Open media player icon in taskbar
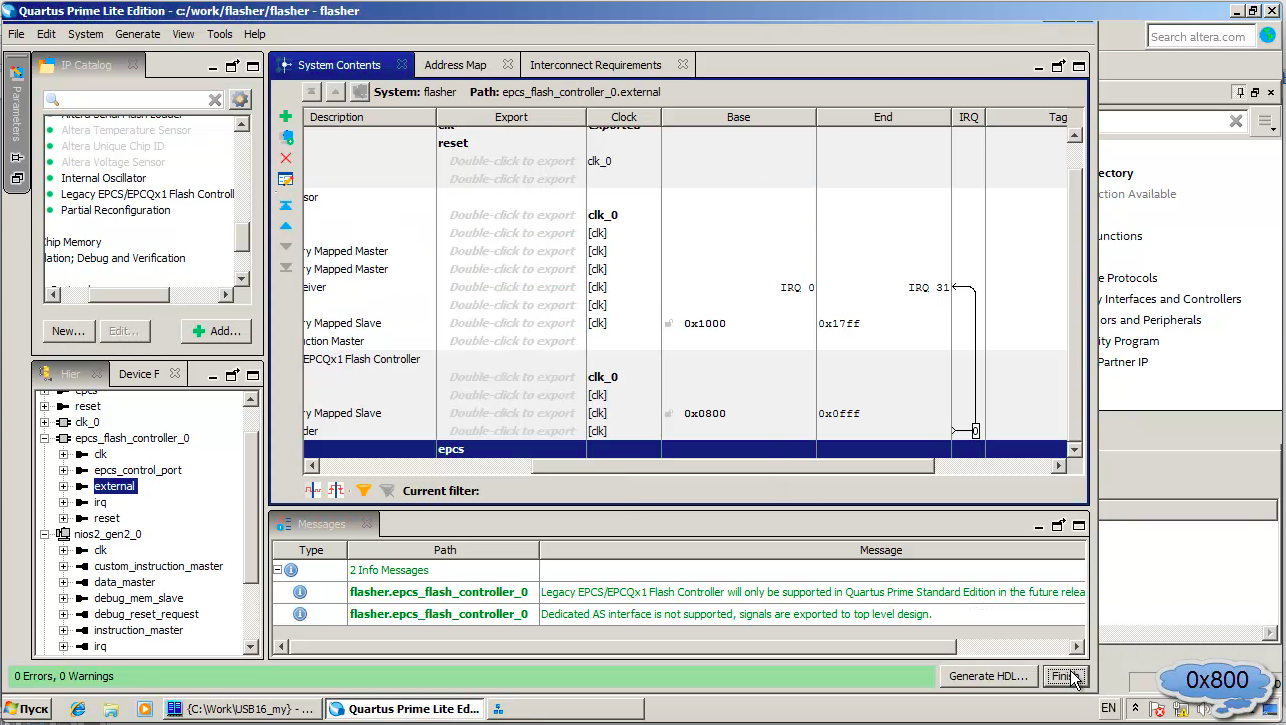The image size is (1286, 725). click(x=144, y=709)
